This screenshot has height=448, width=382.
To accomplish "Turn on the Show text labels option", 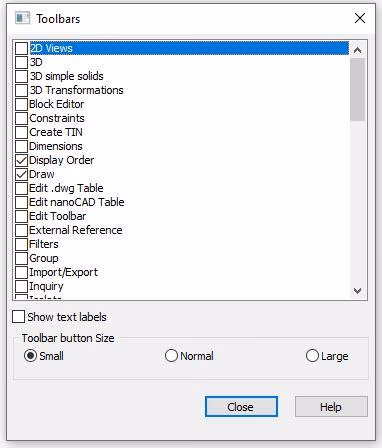I will [18, 317].
